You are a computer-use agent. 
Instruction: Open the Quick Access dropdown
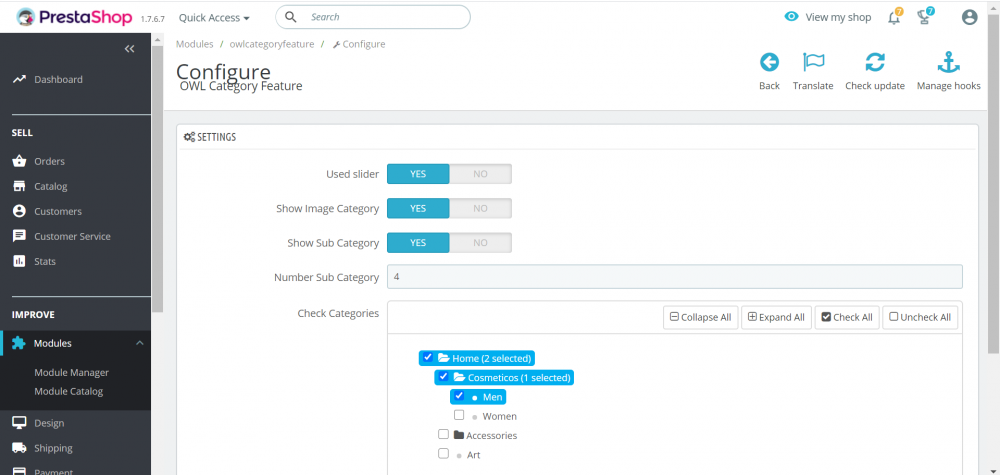[x=214, y=18]
